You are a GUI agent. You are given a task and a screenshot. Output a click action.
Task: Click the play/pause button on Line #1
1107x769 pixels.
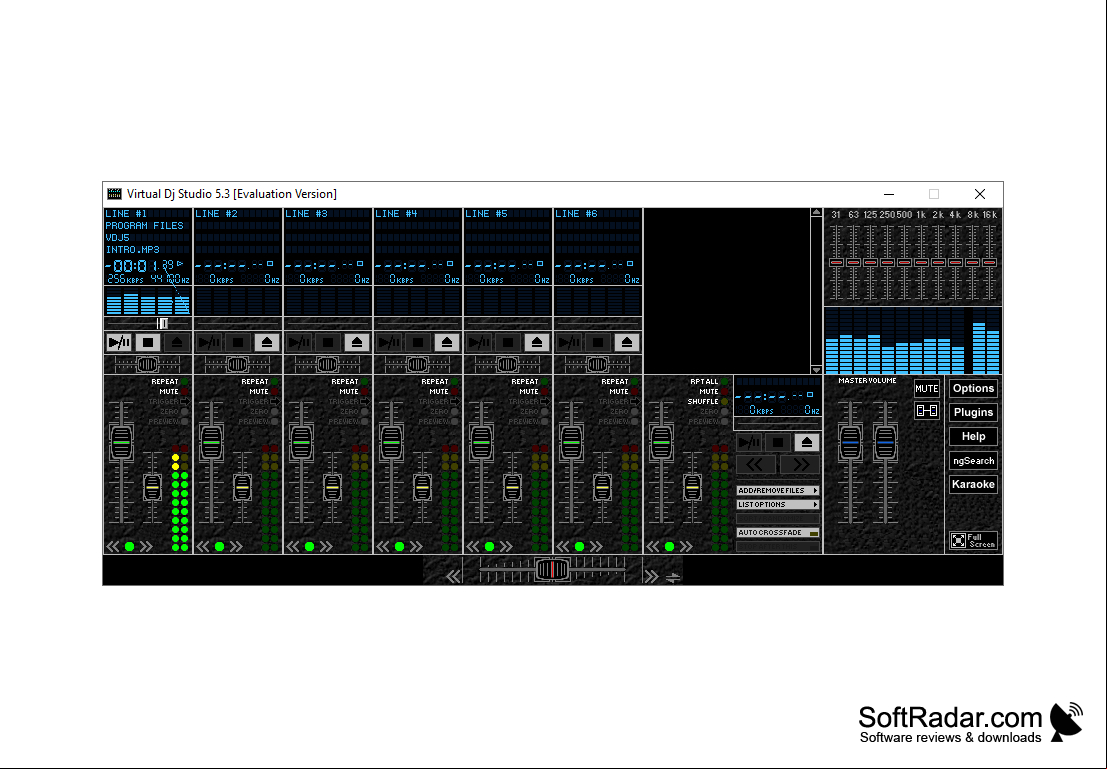(x=119, y=343)
